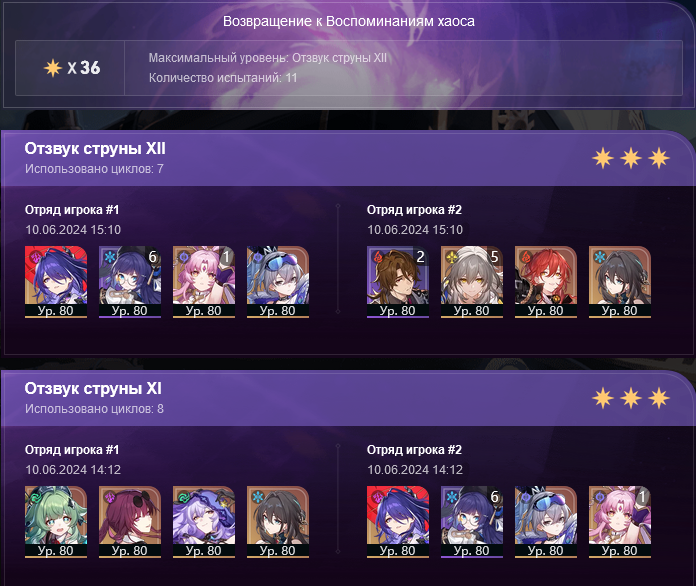Click Kafka portrait with sunglasses on head
The width and height of the screenshot is (696, 586).
[130, 522]
